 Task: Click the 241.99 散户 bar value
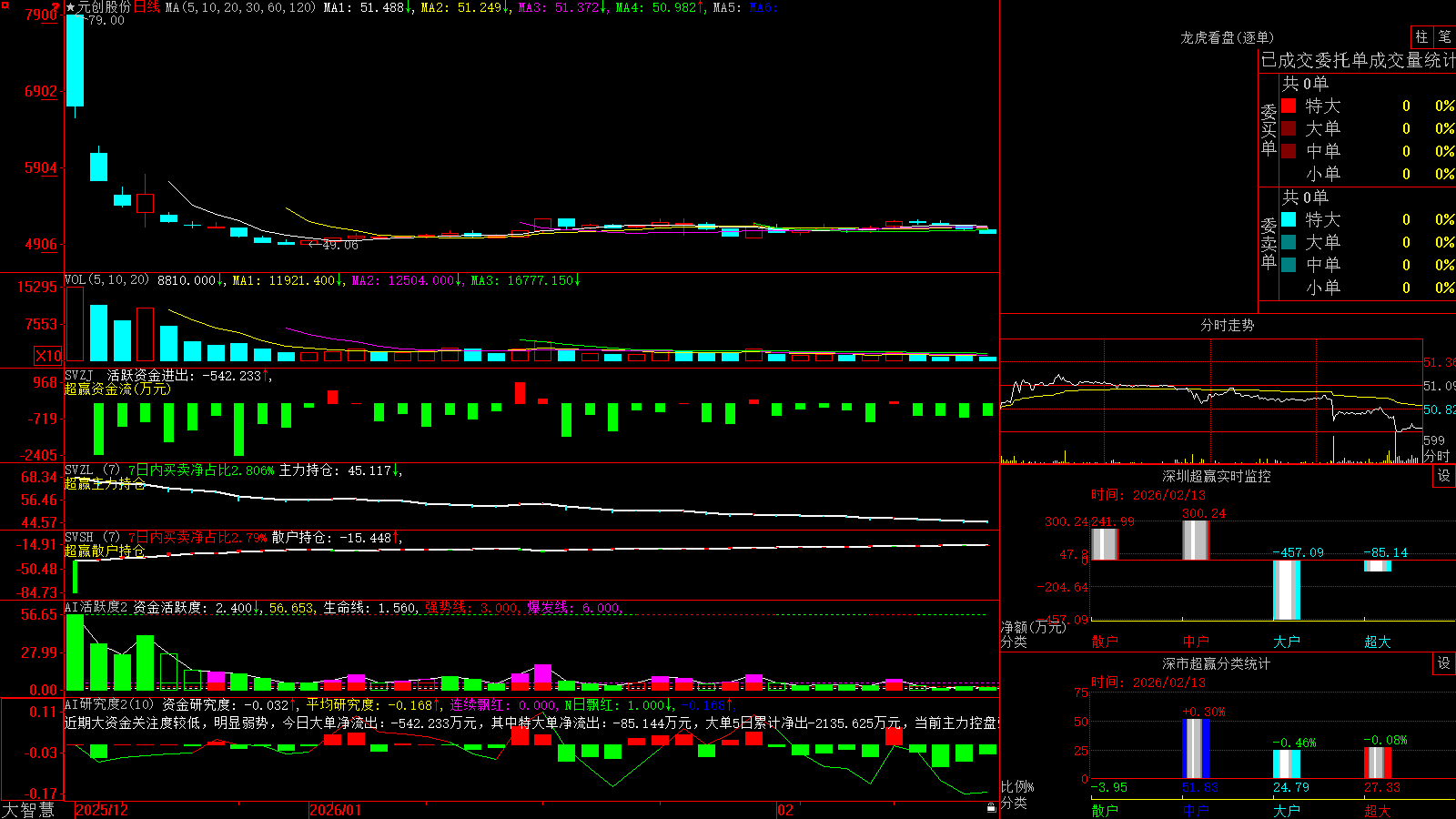(1113, 521)
